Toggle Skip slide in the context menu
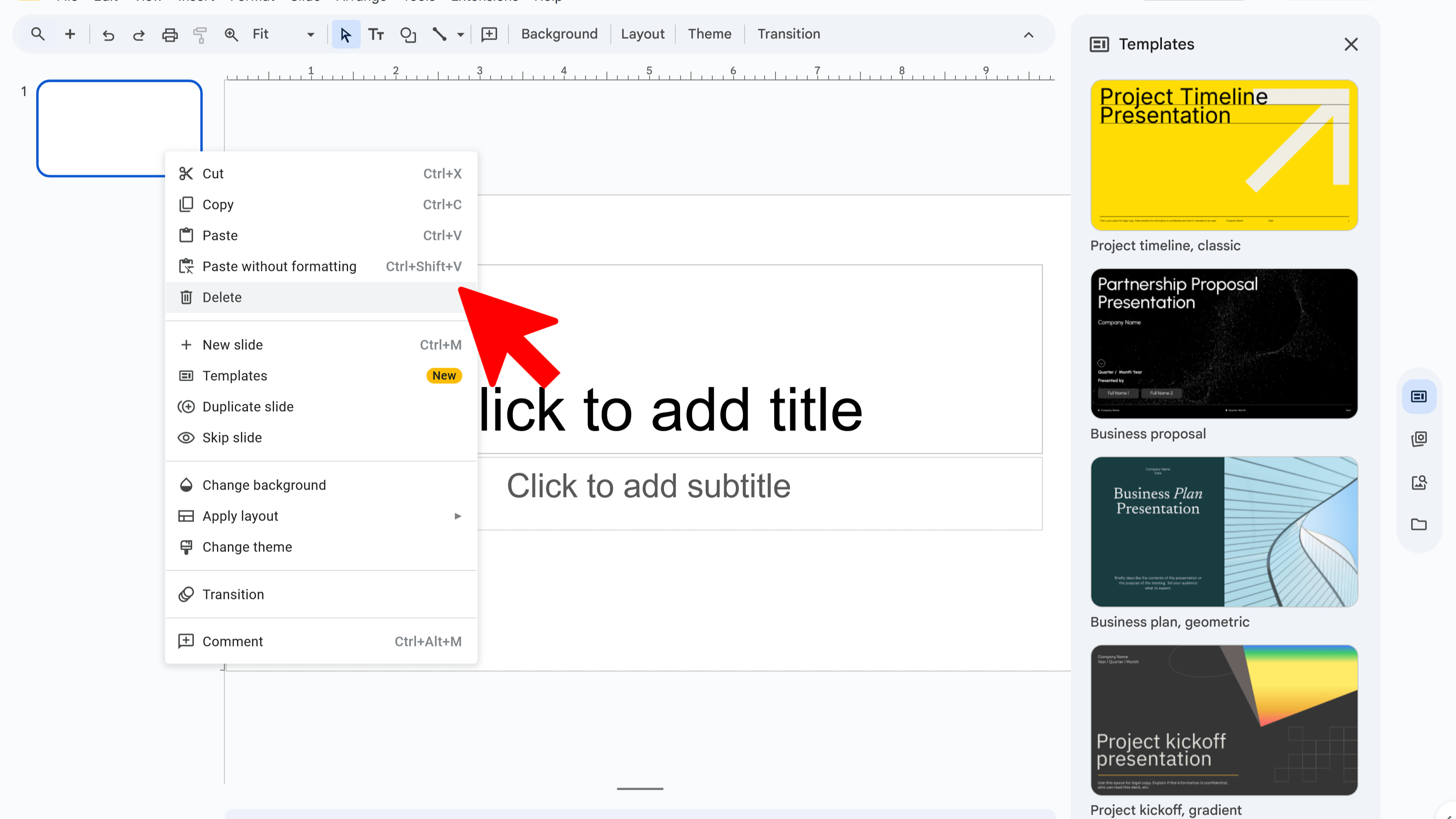 (x=232, y=437)
